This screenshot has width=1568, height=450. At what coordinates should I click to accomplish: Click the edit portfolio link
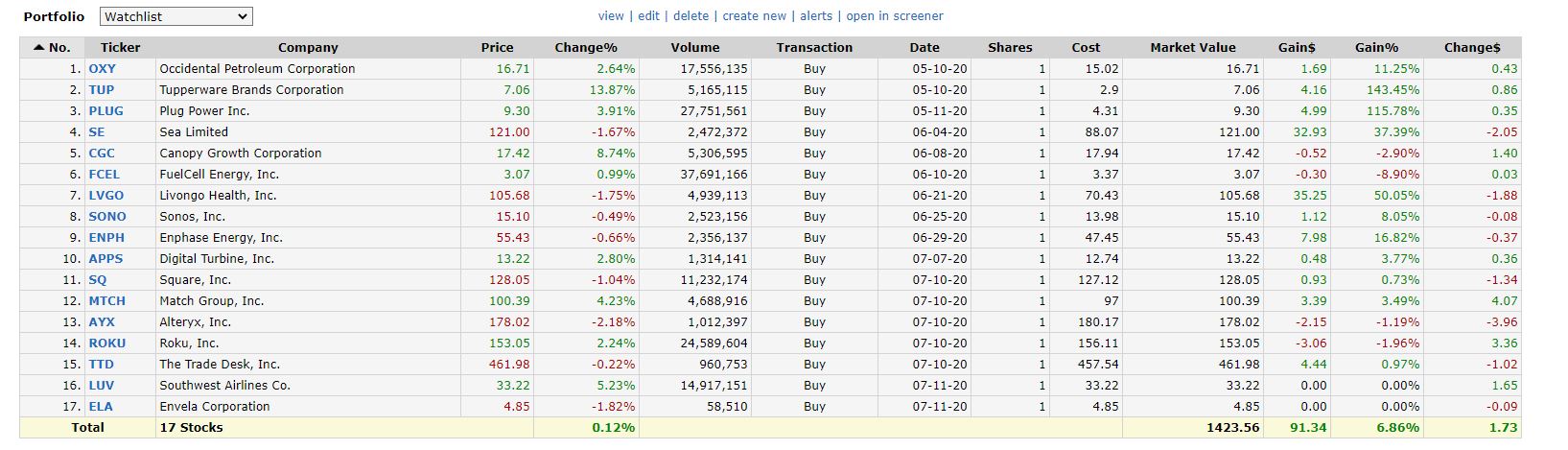[648, 16]
